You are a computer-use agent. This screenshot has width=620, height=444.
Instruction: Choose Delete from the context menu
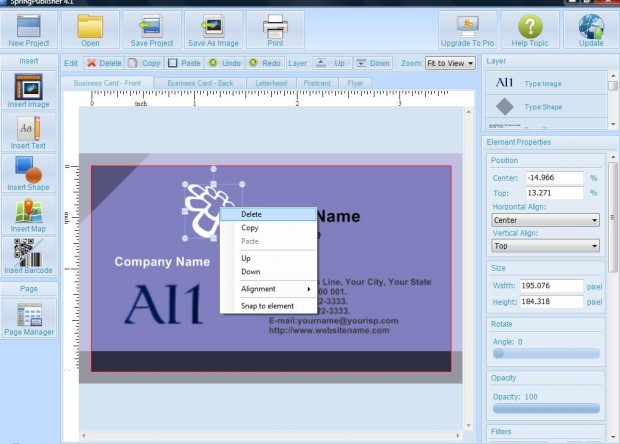point(251,214)
